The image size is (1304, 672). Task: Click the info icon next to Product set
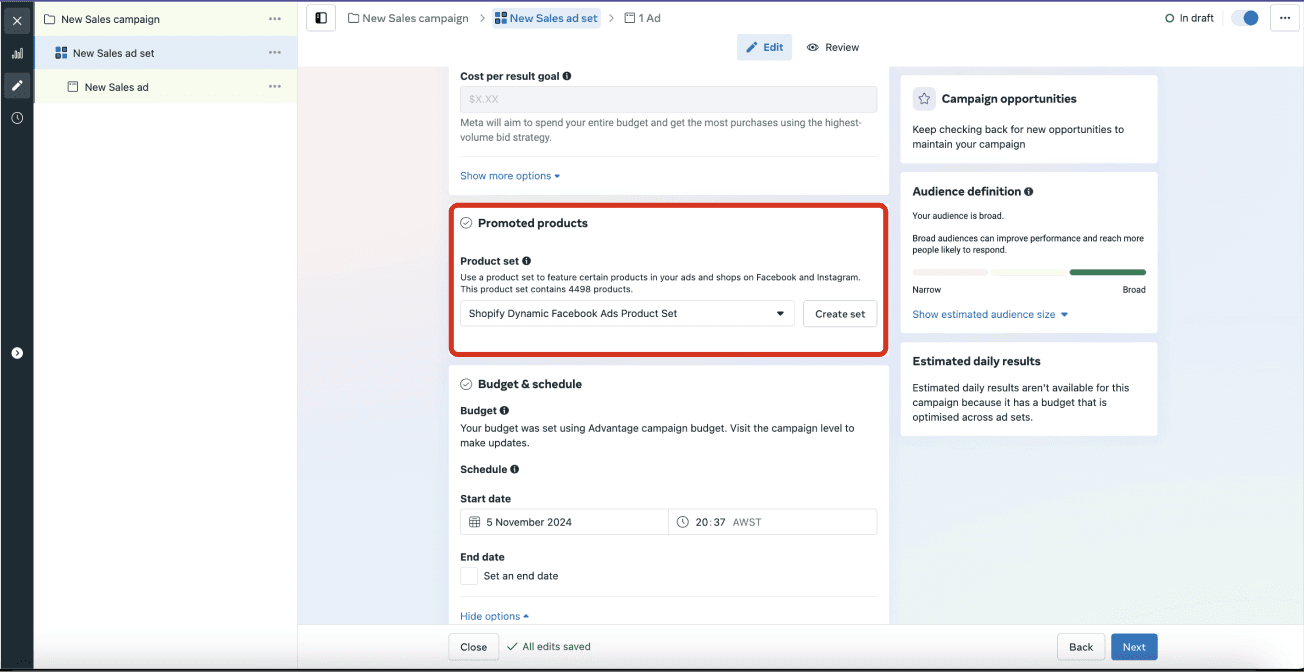(x=527, y=261)
